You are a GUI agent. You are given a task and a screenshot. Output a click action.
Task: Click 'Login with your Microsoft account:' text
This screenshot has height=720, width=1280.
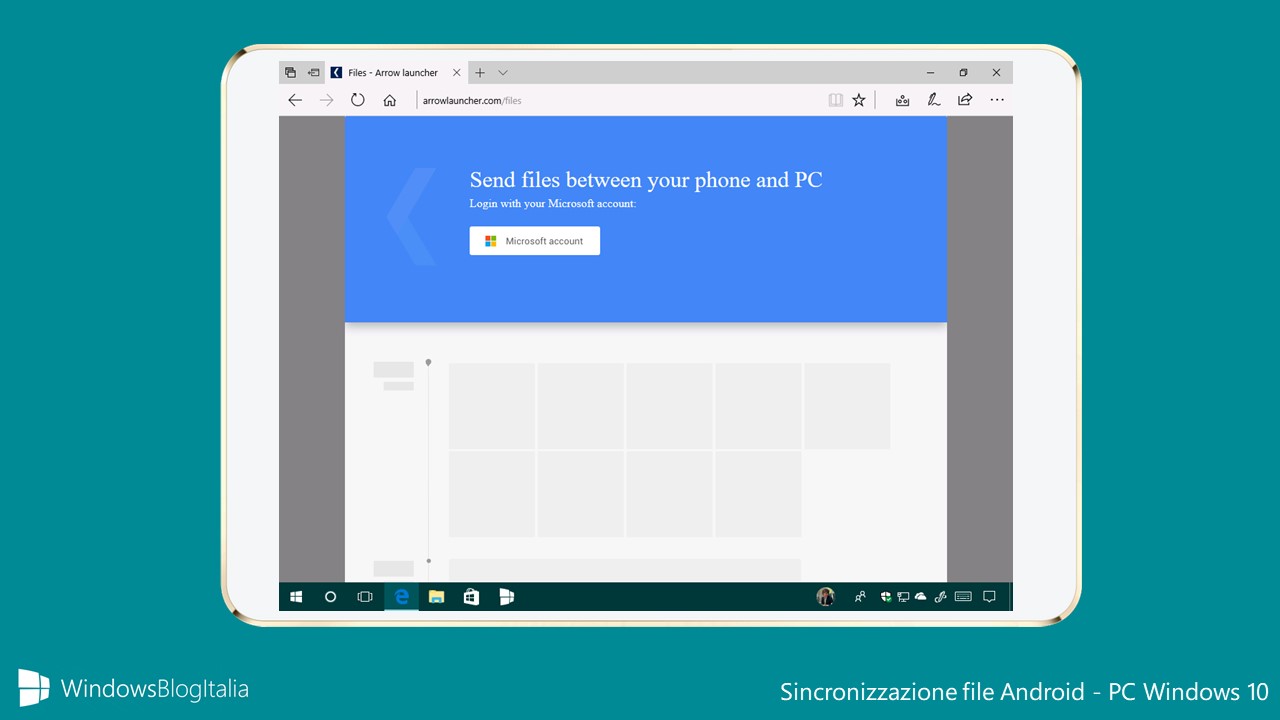click(553, 204)
